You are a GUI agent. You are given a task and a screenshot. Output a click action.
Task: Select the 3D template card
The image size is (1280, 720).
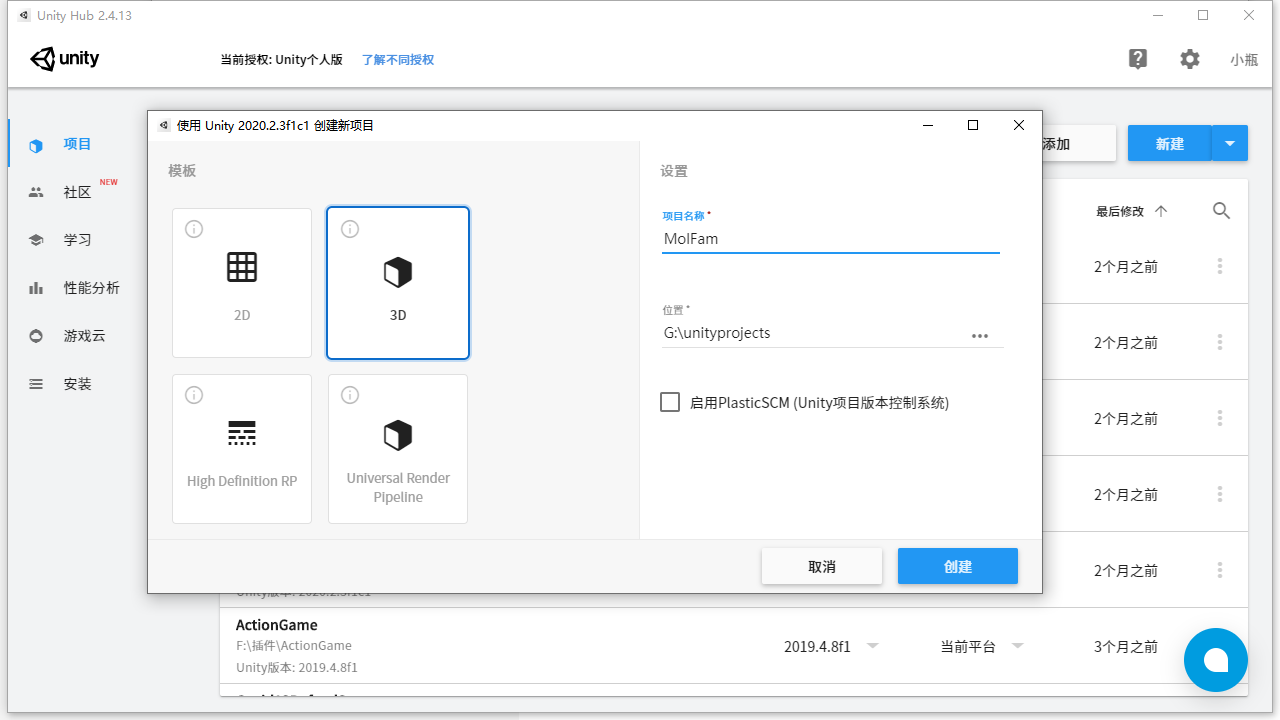(398, 283)
